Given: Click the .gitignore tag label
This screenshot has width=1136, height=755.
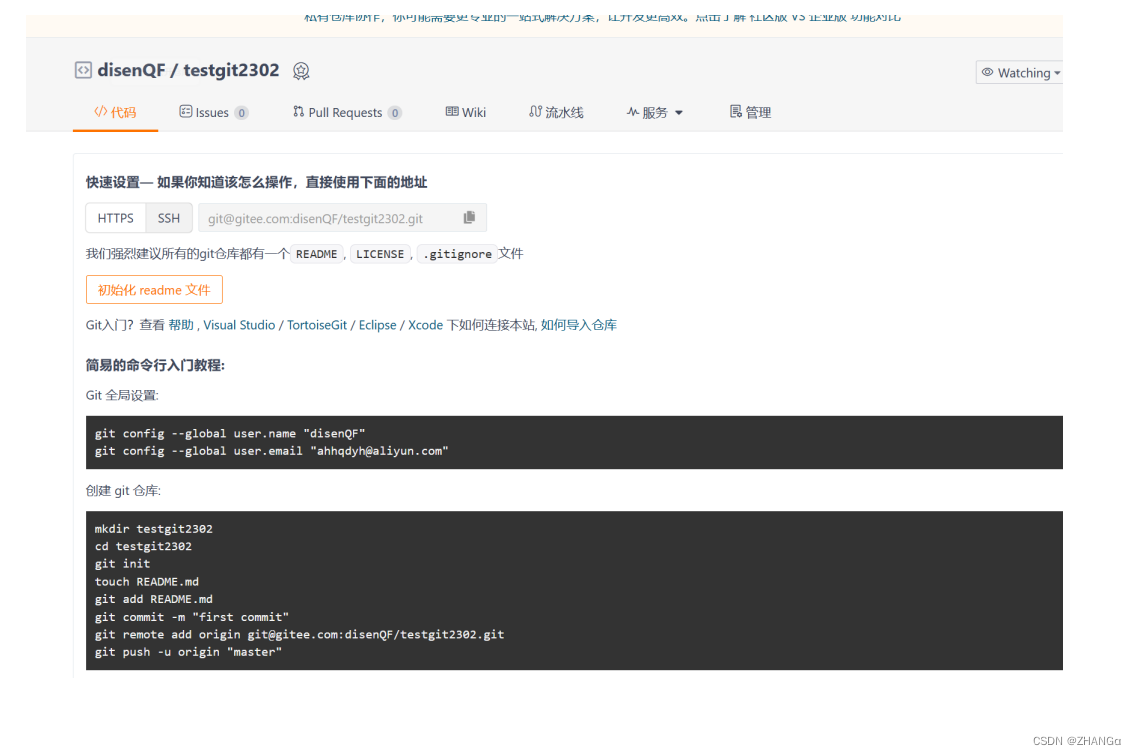Looking at the screenshot, I should (x=457, y=254).
